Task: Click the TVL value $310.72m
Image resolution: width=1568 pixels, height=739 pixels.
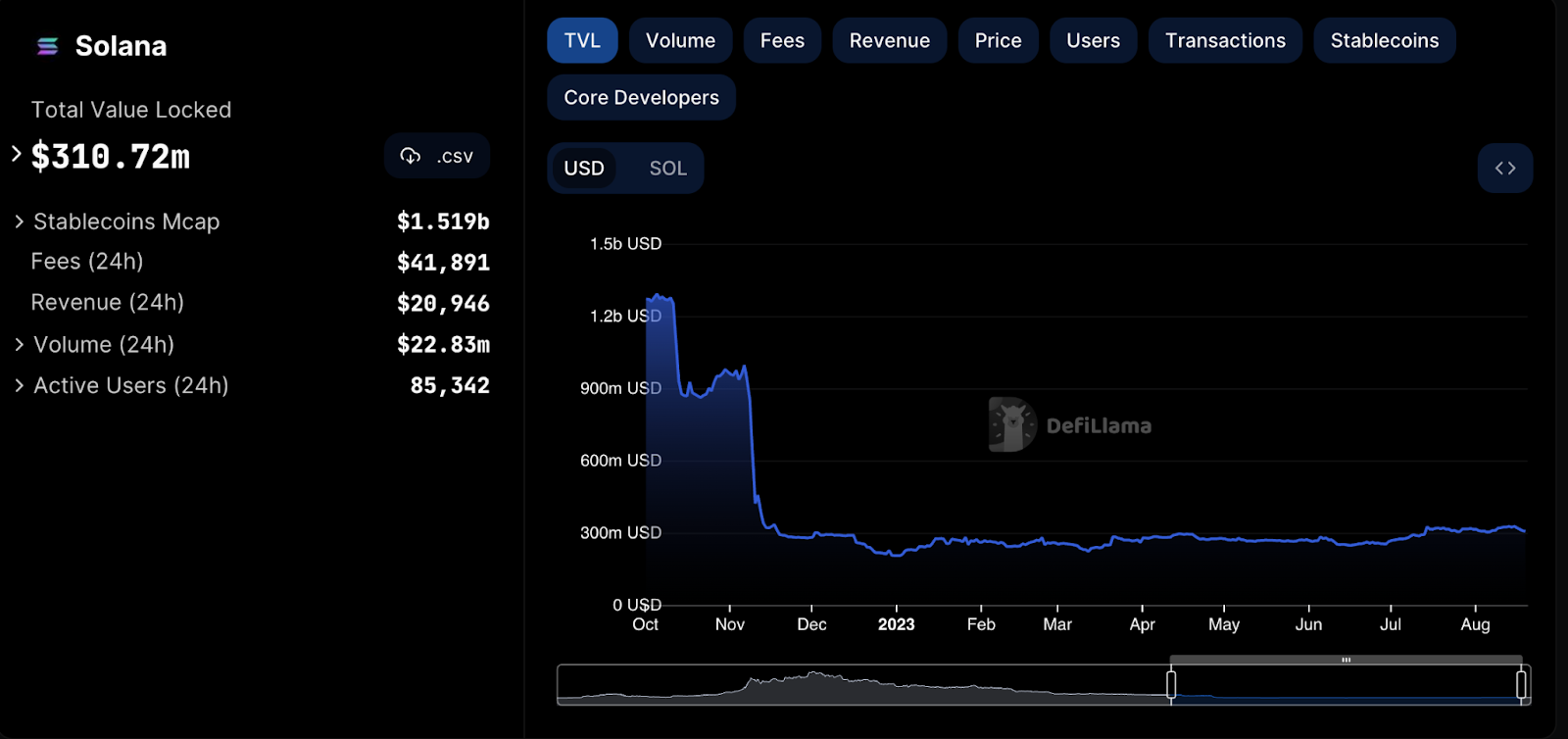Action: click(x=111, y=156)
